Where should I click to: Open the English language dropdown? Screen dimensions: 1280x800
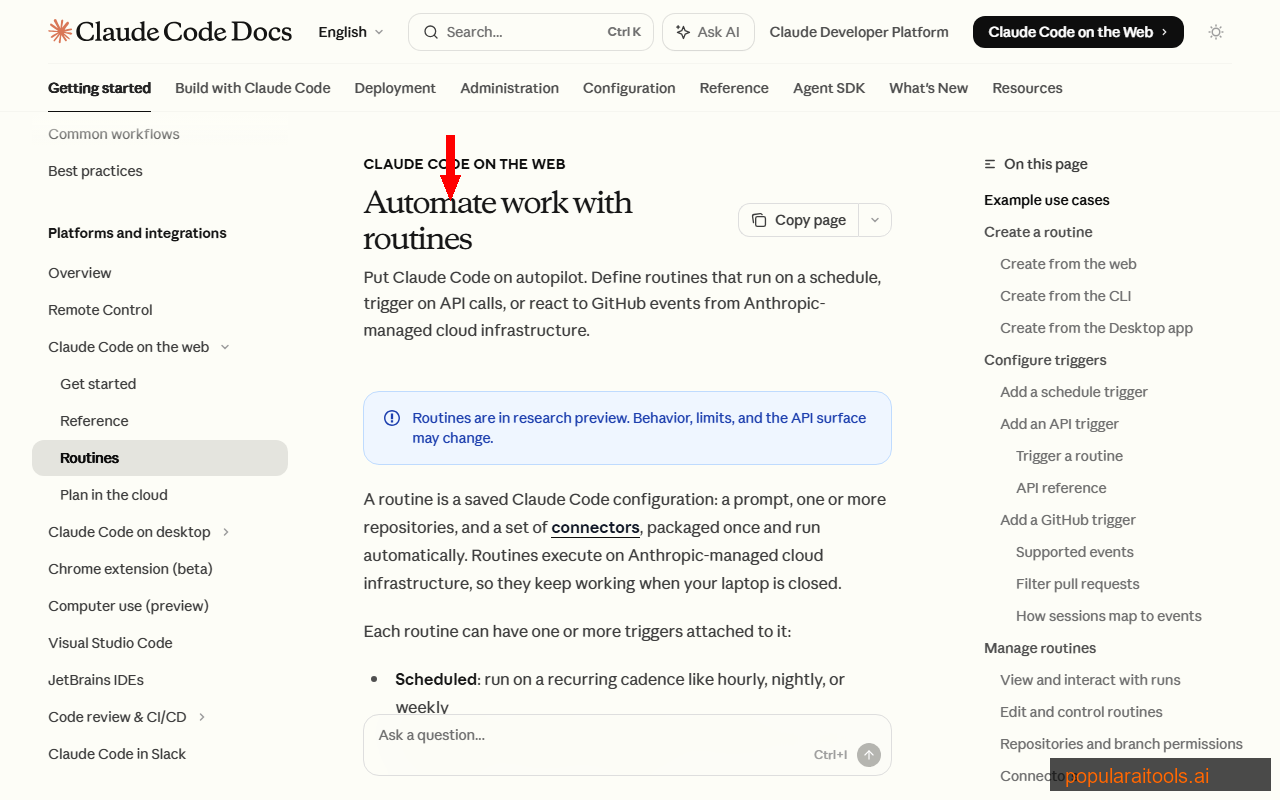pyautogui.click(x=350, y=31)
